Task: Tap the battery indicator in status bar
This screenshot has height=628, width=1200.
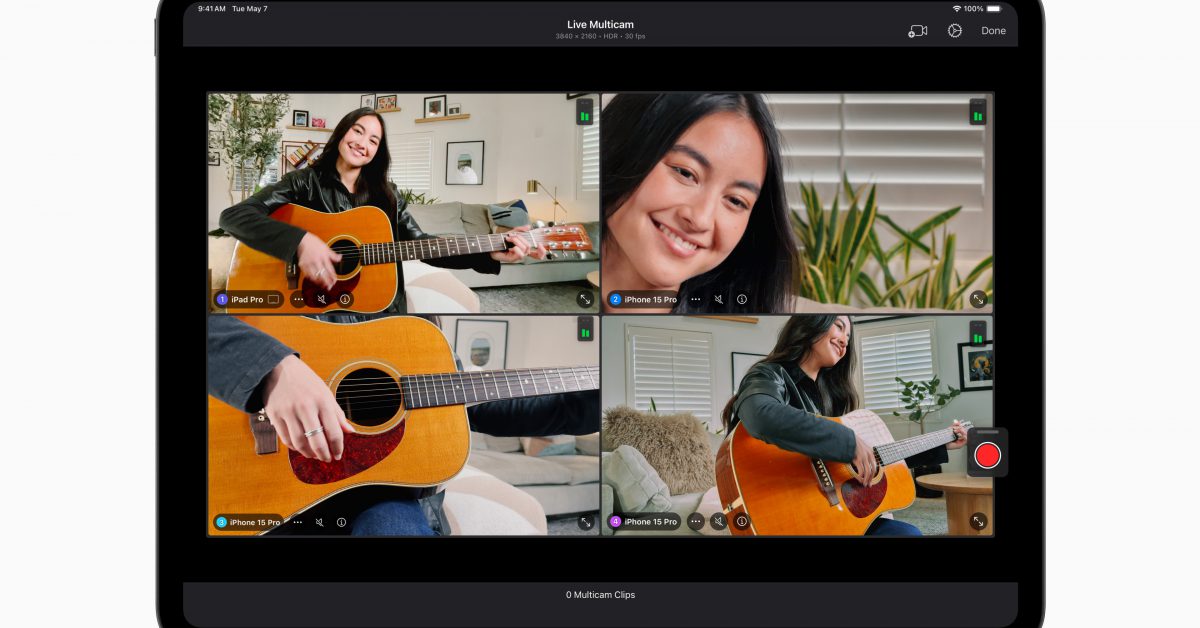Action: click(x=995, y=8)
